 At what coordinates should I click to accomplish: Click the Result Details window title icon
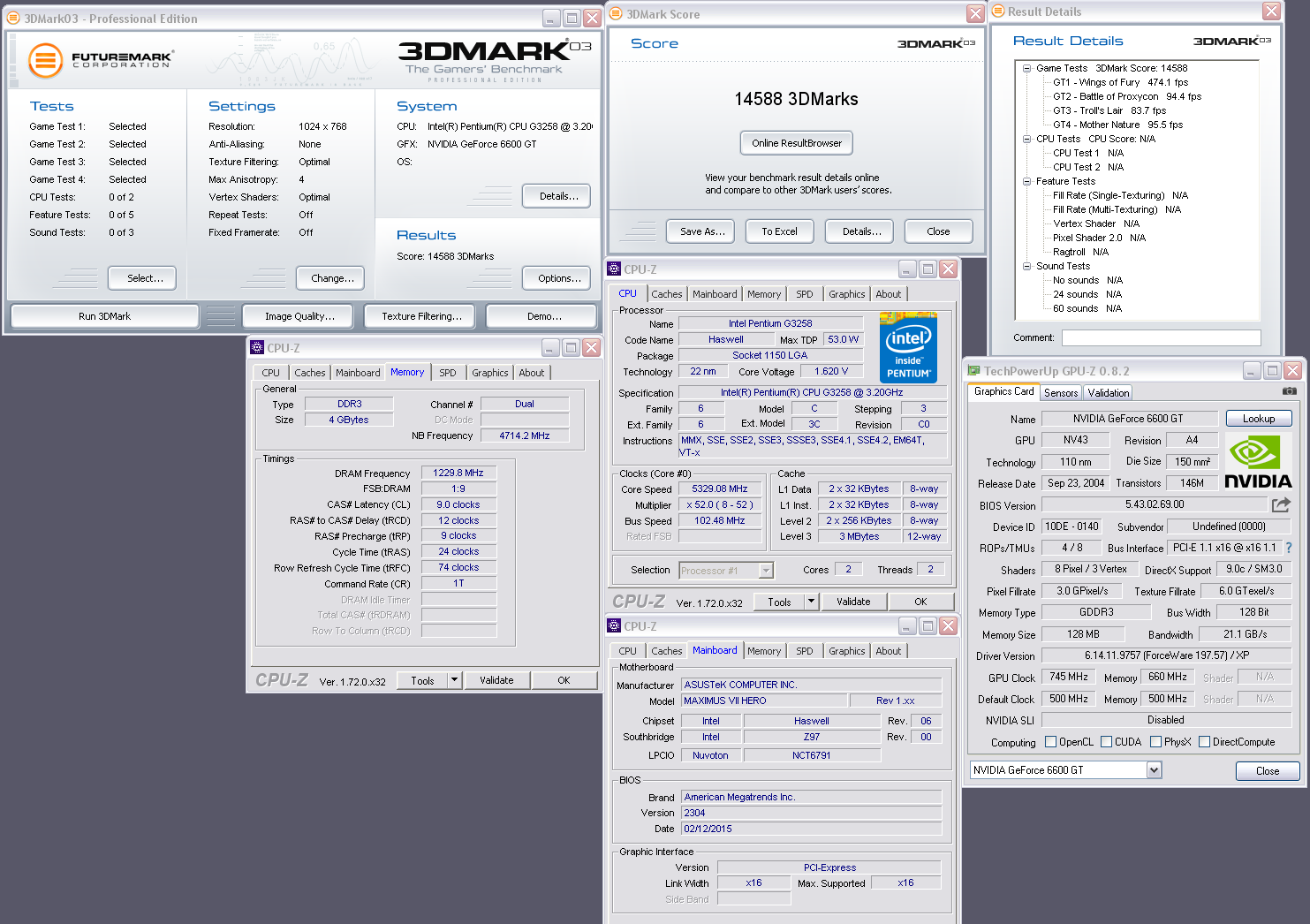click(998, 11)
